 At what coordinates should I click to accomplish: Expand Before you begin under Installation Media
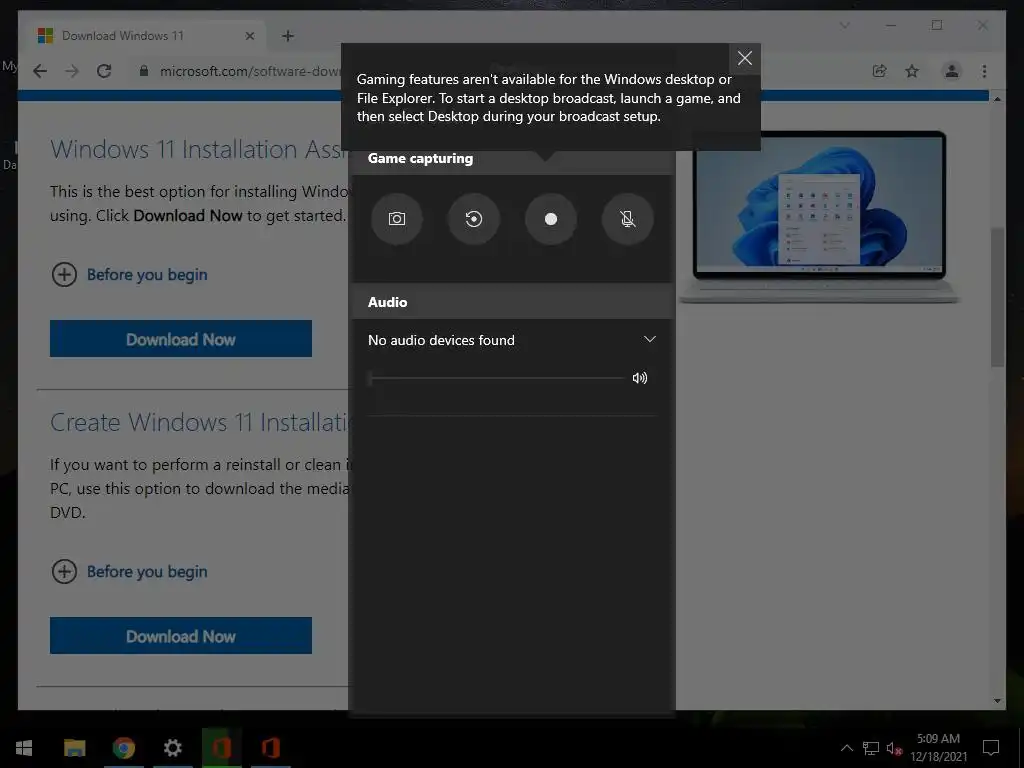(x=129, y=572)
